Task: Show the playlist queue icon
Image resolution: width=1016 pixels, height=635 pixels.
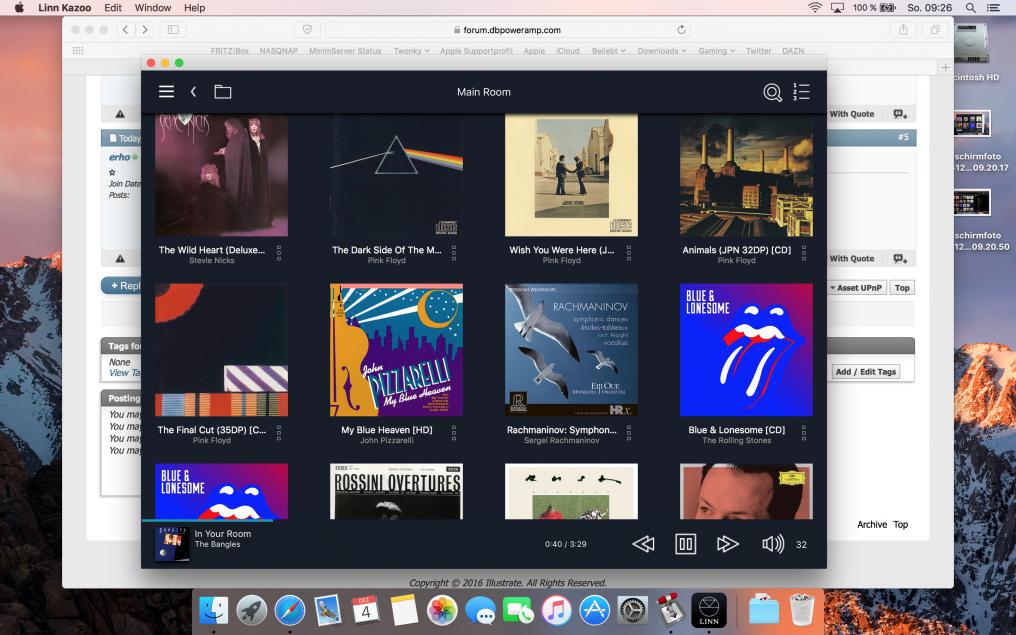Action: (x=800, y=92)
